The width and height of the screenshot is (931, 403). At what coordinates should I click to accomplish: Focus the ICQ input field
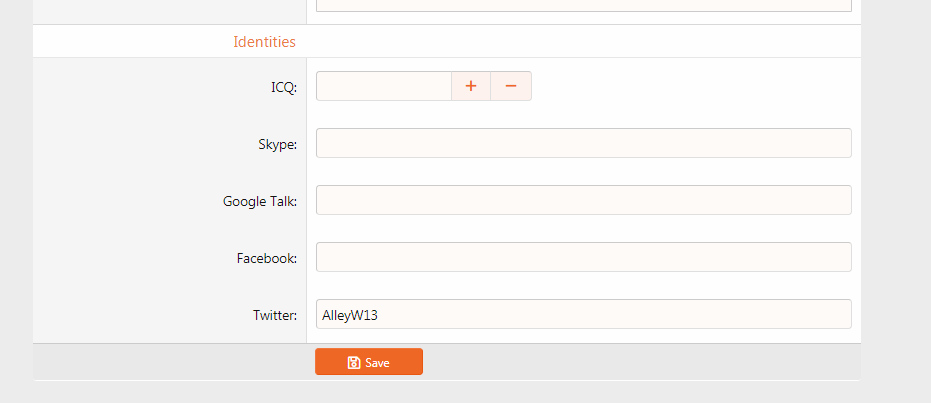tap(384, 86)
